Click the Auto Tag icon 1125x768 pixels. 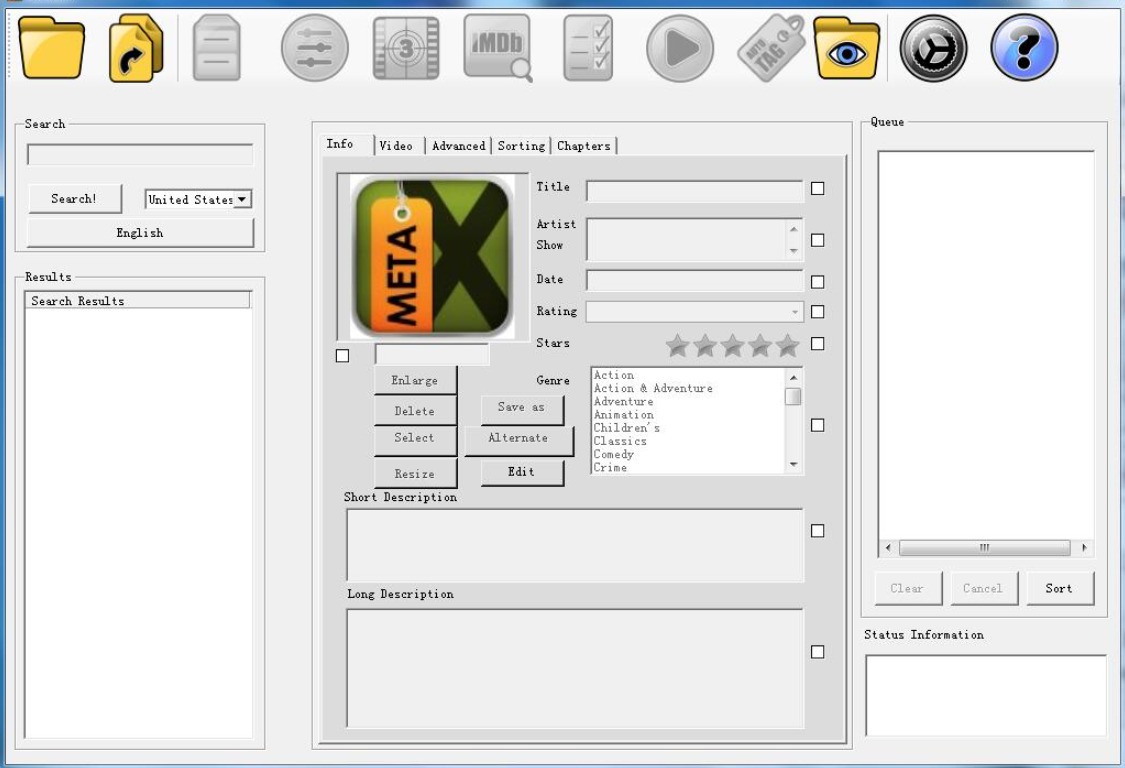(x=771, y=47)
